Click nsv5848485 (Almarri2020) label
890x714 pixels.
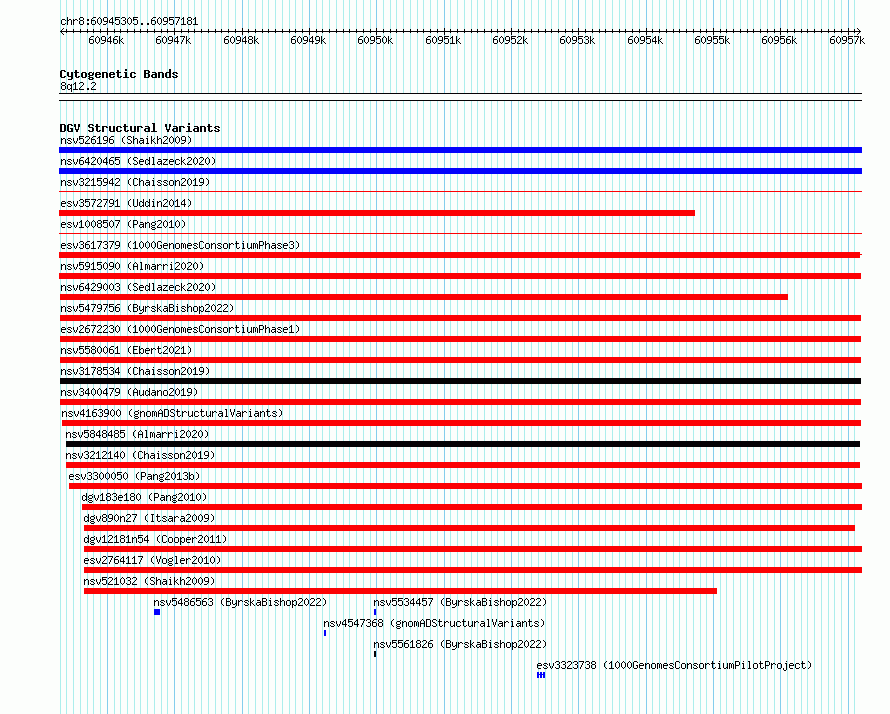point(137,434)
